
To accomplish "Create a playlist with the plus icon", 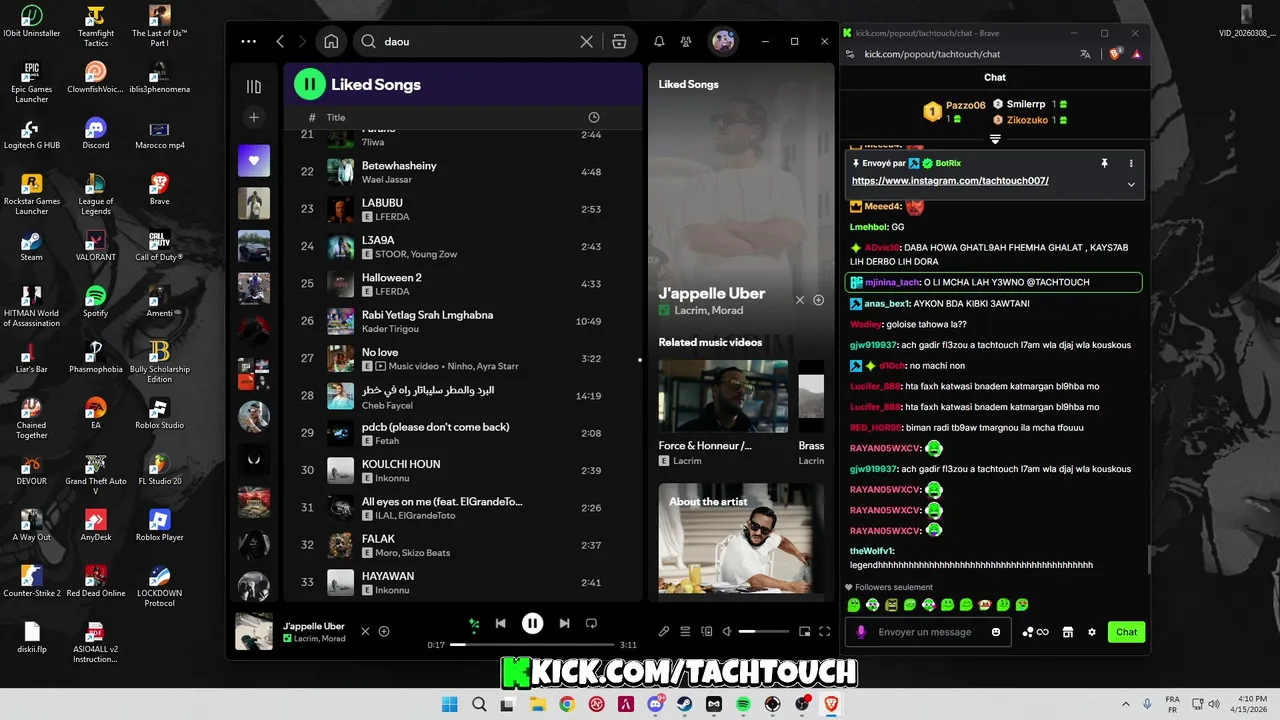I will click(x=254, y=117).
